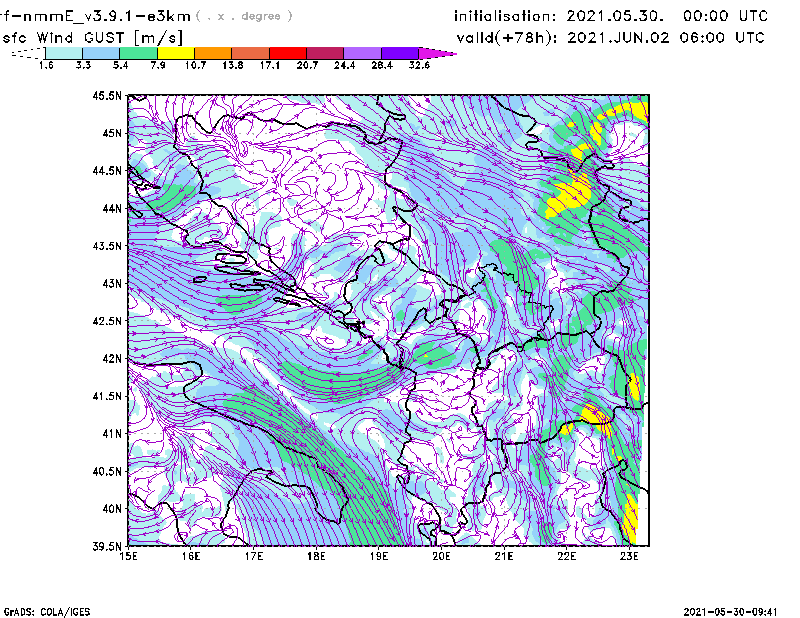Click the "22E" longitude label
Image resolution: width=800 pixels, height=618 pixels.
[x=566, y=556]
